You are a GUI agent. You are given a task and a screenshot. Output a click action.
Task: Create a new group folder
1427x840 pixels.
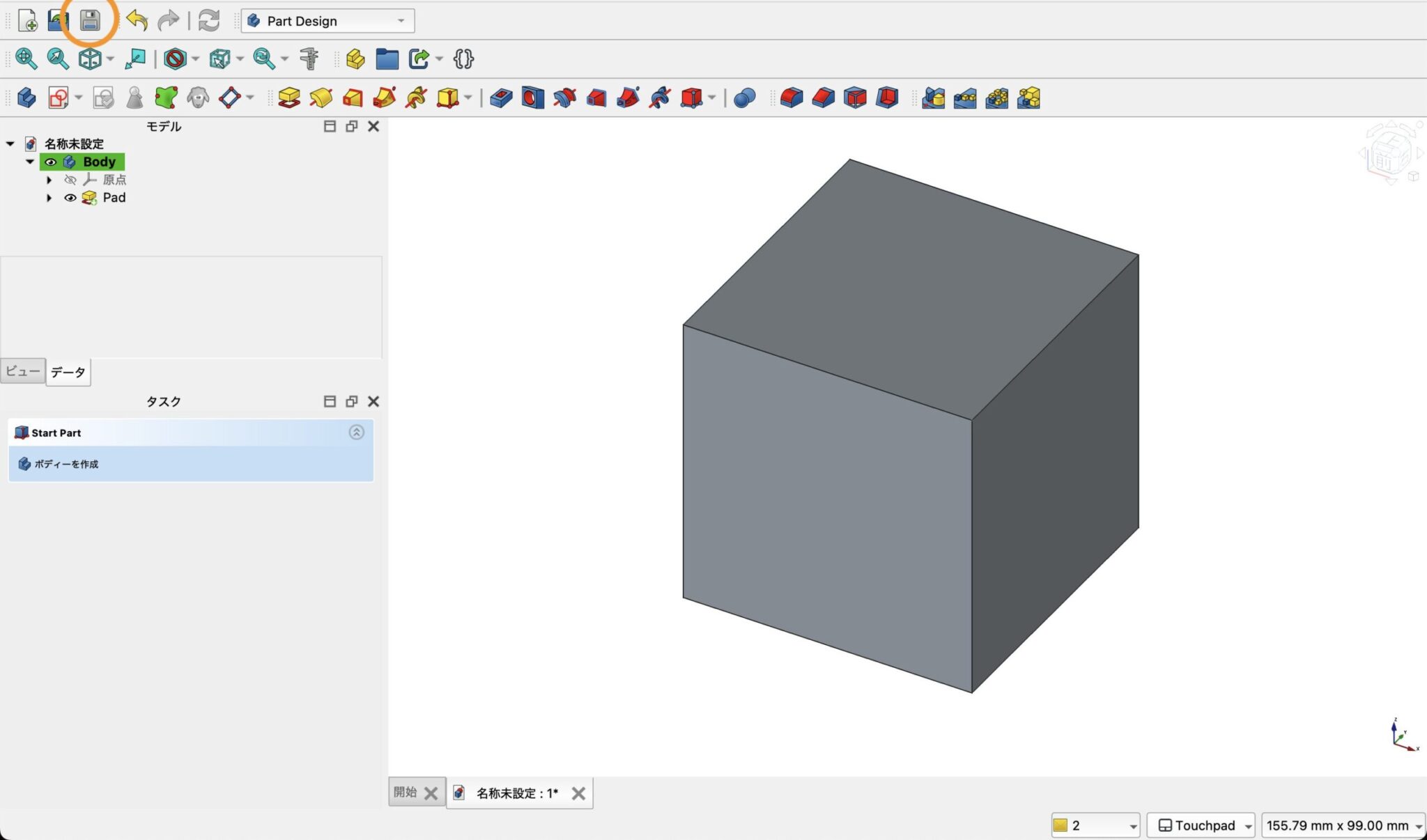(x=387, y=59)
